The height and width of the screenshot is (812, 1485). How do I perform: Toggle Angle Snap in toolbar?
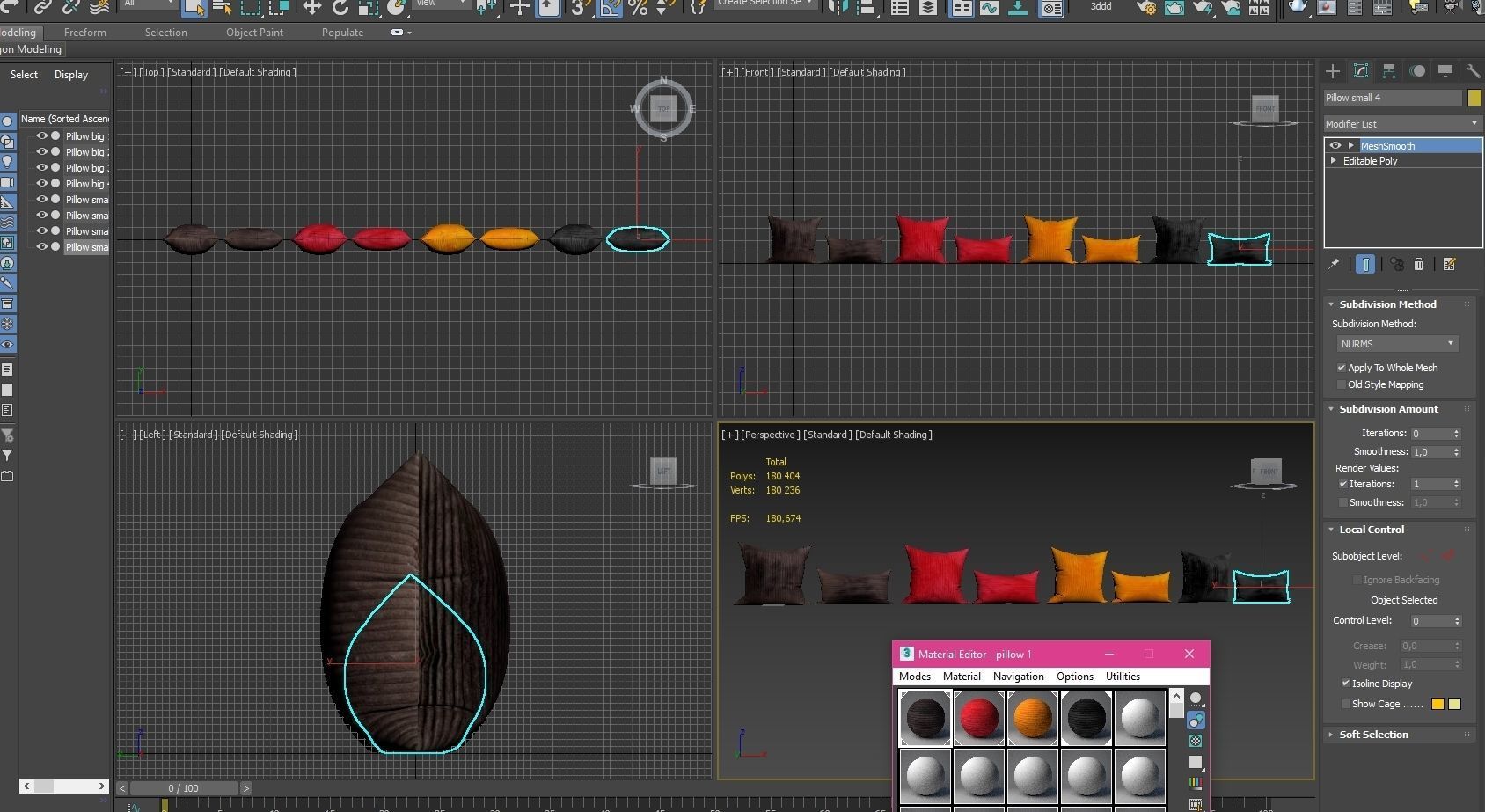610,7
